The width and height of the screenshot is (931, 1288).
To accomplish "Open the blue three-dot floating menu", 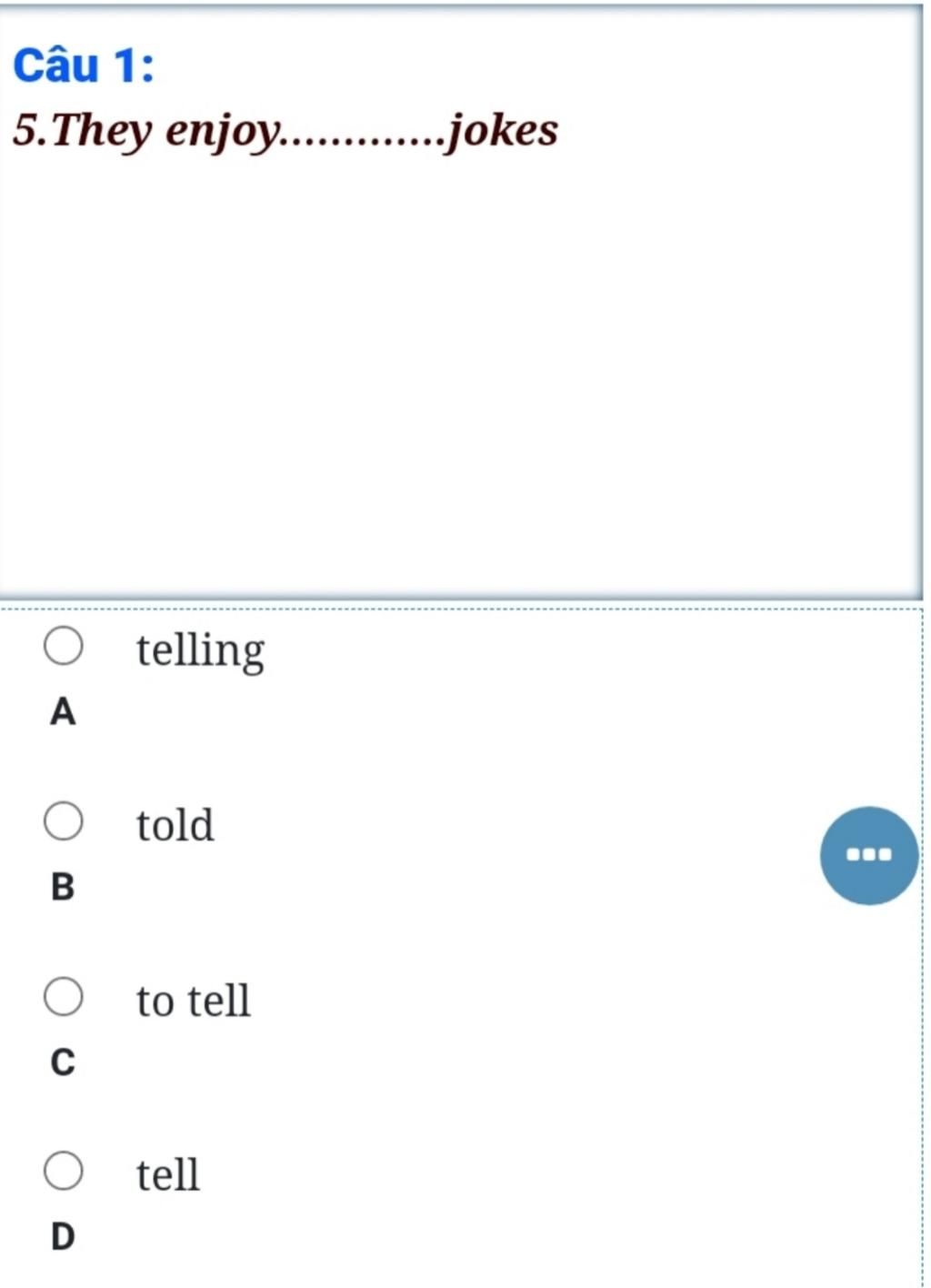I will point(869,855).
